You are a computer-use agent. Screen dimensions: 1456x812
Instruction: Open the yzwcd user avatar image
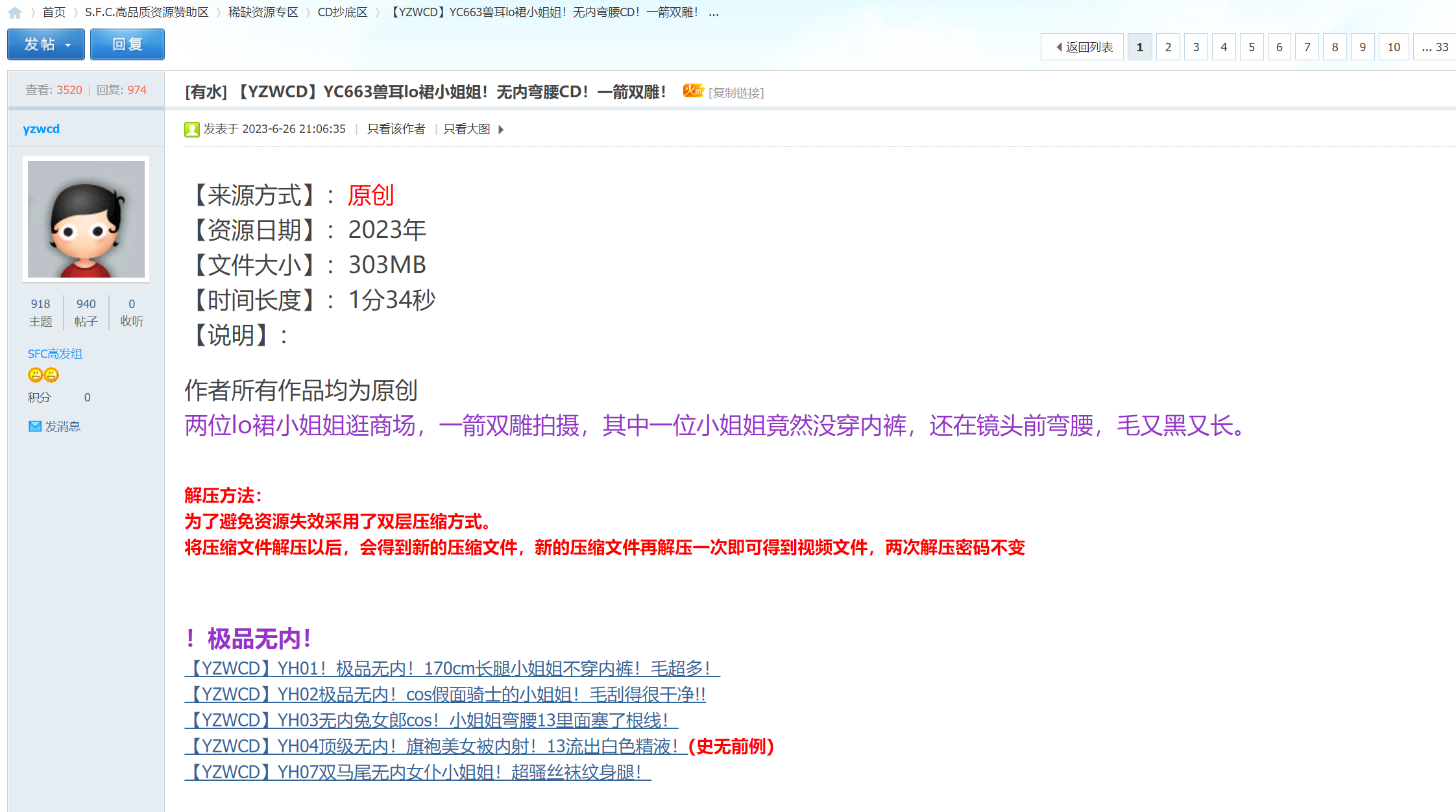(x=86, y=219)
